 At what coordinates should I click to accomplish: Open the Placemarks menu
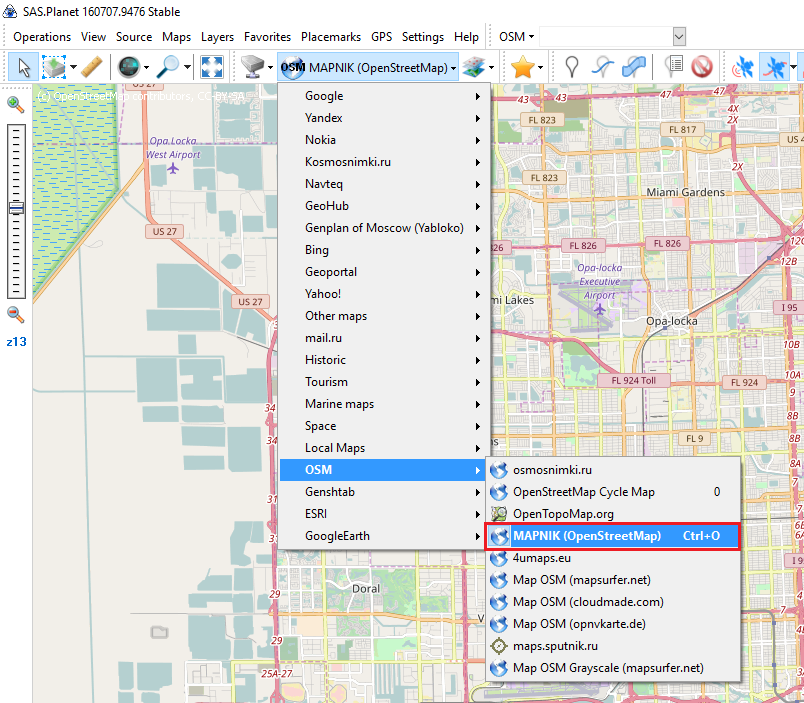tap(331, 37)
